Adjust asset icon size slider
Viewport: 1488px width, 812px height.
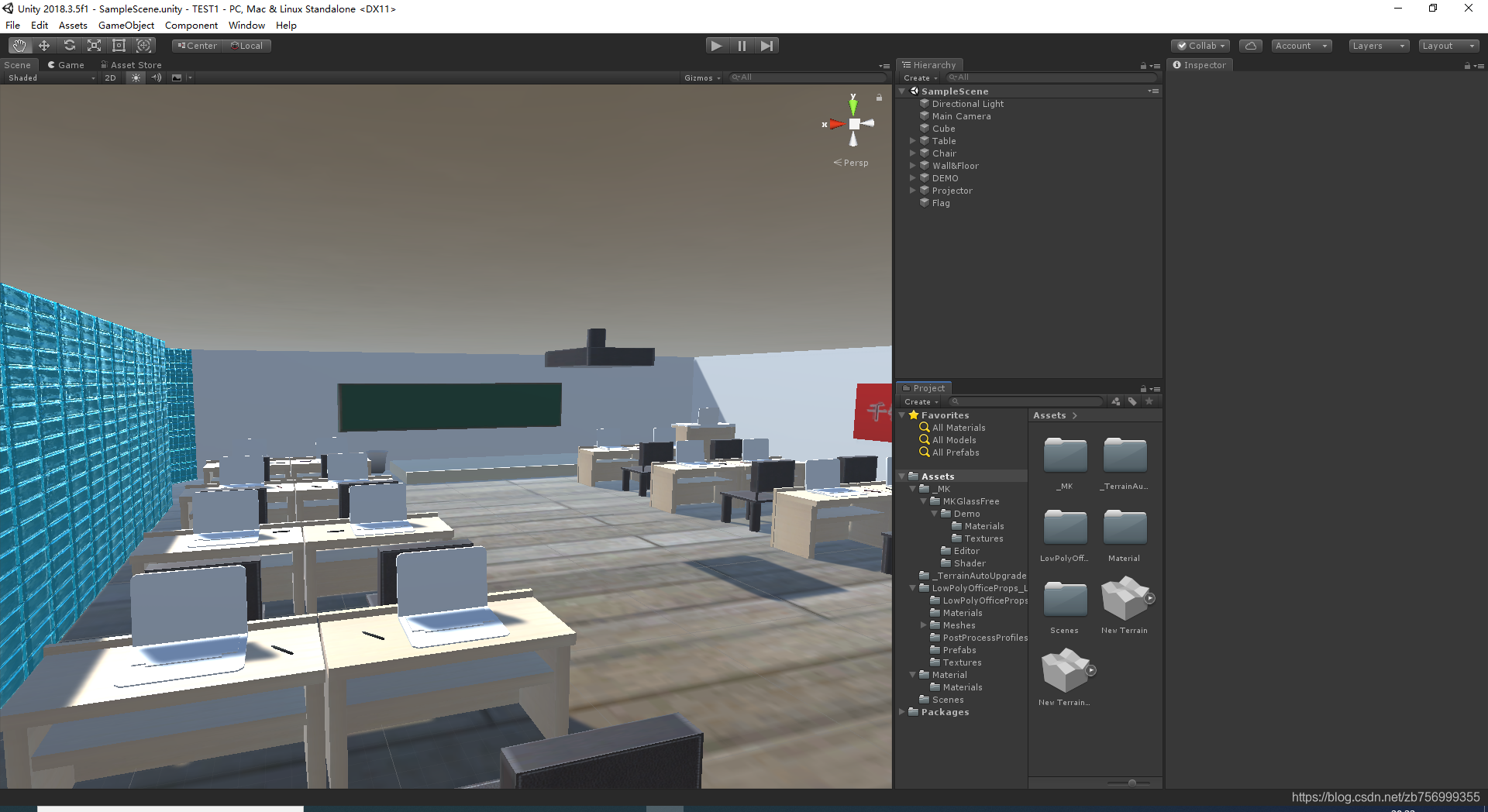click(1131, 783)
